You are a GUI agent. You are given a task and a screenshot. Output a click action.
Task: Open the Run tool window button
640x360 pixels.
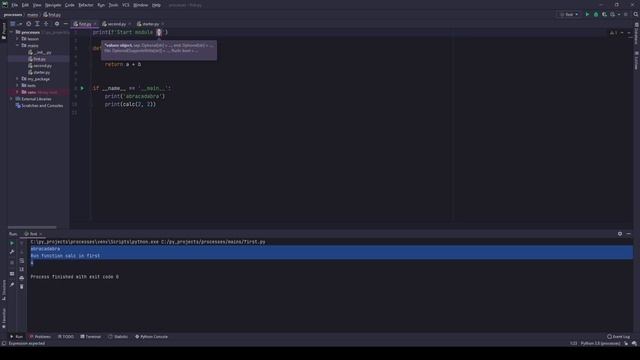(x=16, y=337)
